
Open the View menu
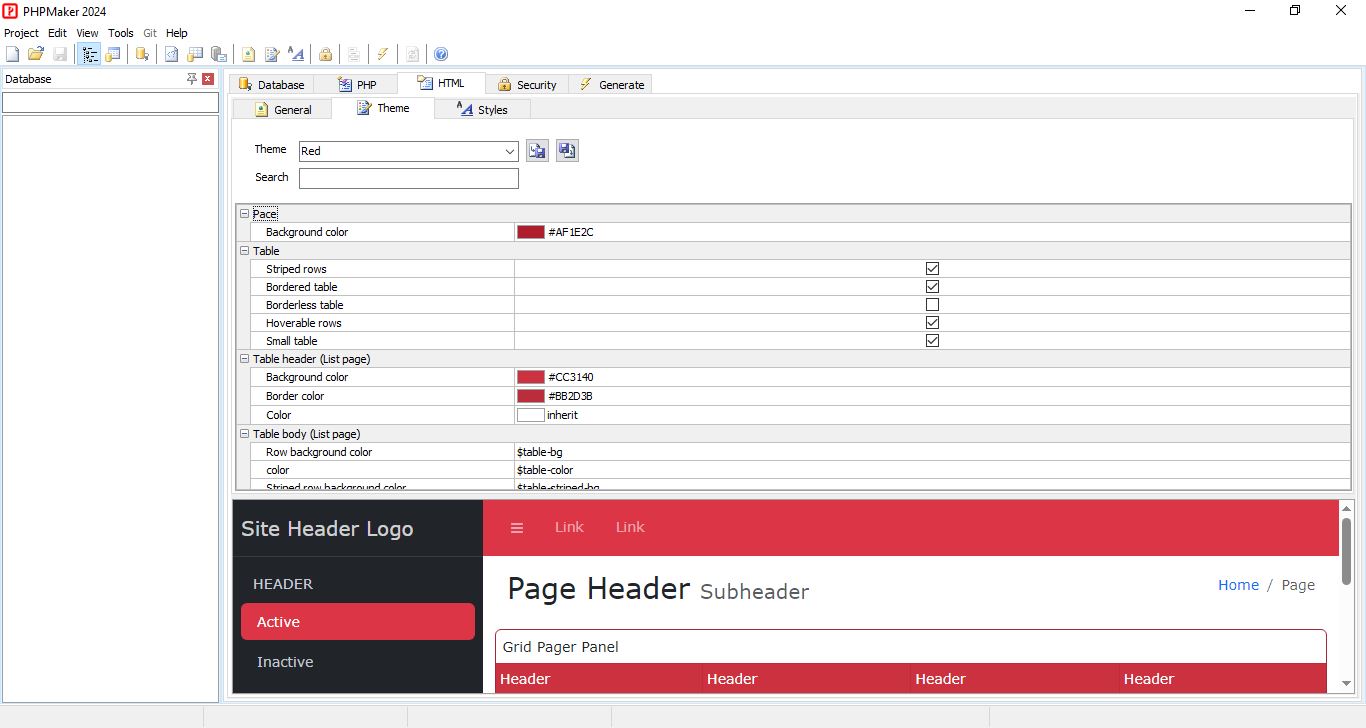[87, 33]
